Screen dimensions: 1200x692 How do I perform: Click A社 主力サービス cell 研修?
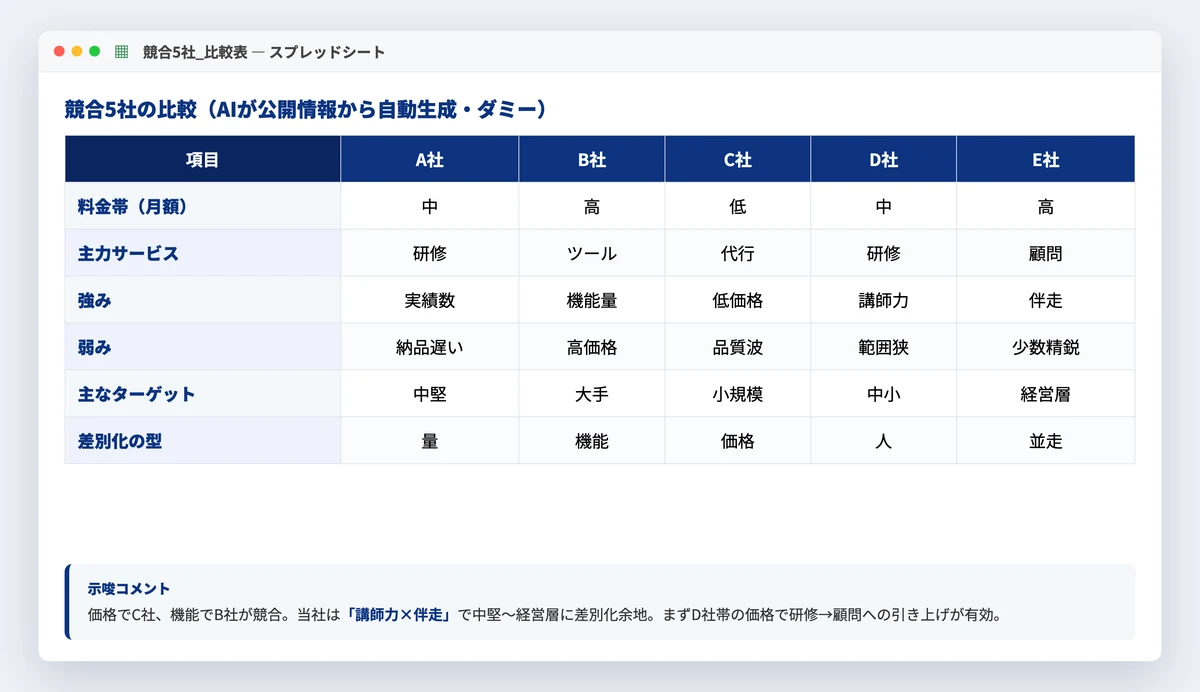(430, 253)
